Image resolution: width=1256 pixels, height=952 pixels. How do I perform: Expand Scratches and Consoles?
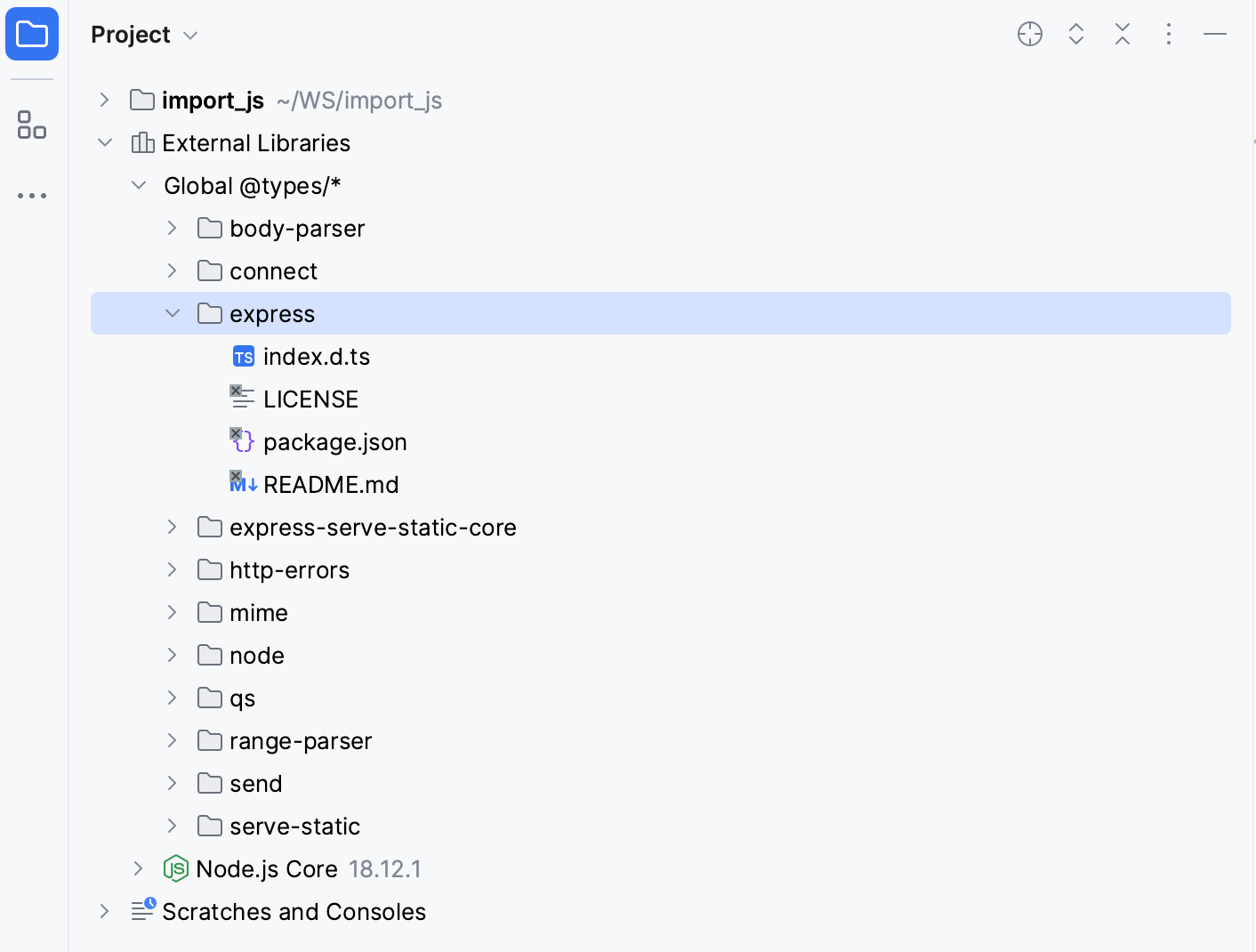tap(104, 911)
